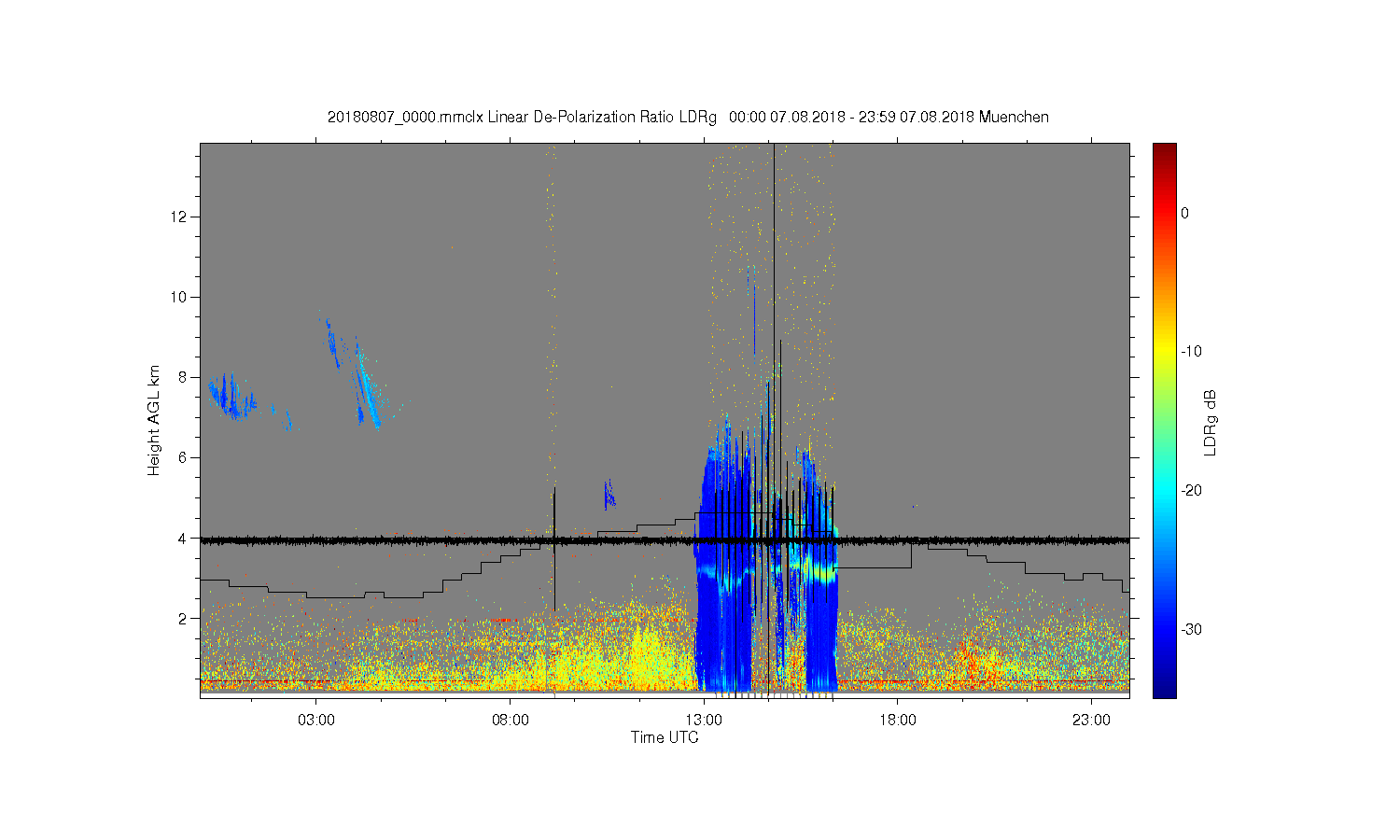Click the 'Time UTC' axis label

665,737
